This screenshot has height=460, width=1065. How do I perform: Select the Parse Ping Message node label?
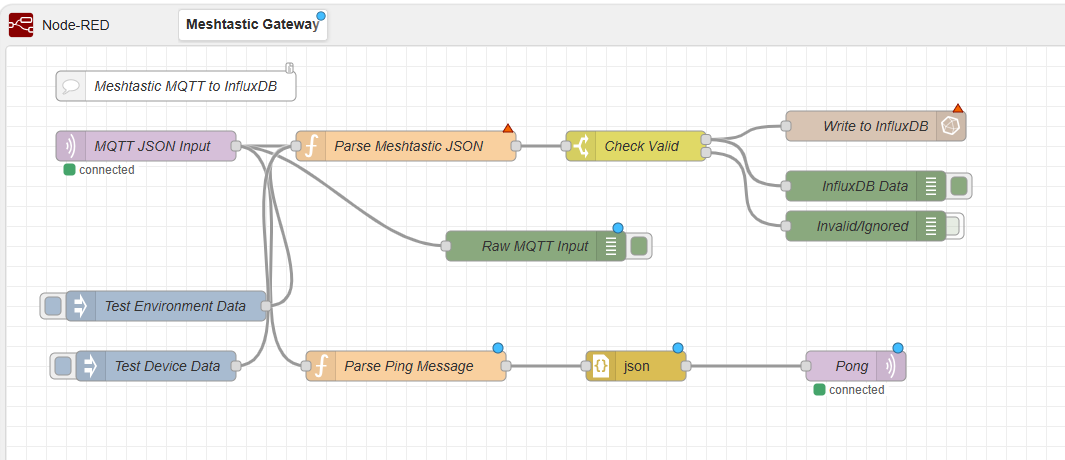tap(409, 366)
